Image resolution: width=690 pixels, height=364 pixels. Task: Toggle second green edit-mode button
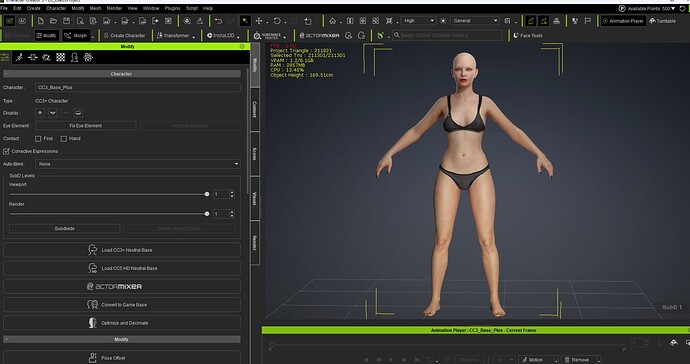point(544,21)
